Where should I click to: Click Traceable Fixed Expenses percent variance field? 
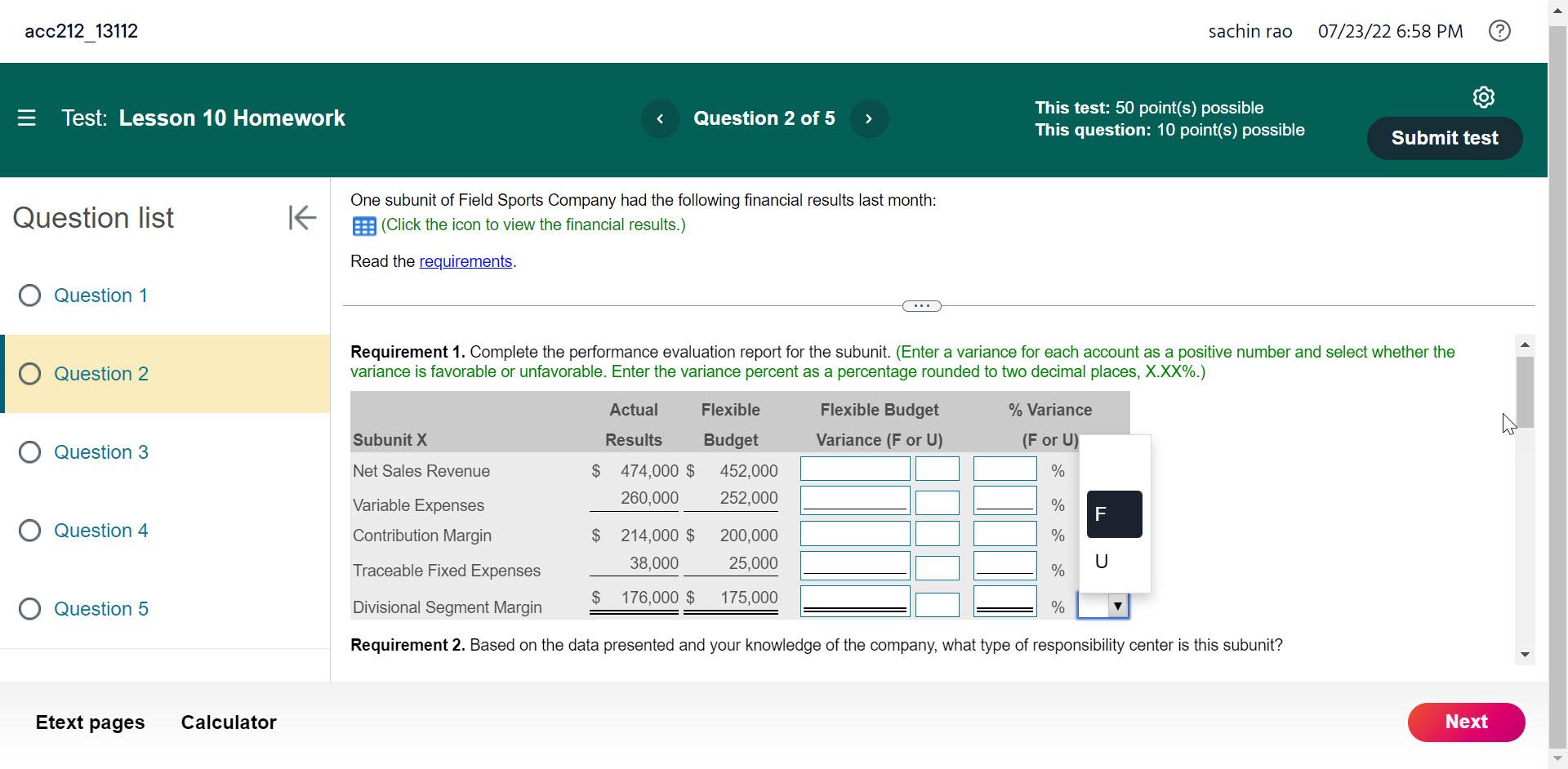pyautogui.click(x=1005, y=566)
